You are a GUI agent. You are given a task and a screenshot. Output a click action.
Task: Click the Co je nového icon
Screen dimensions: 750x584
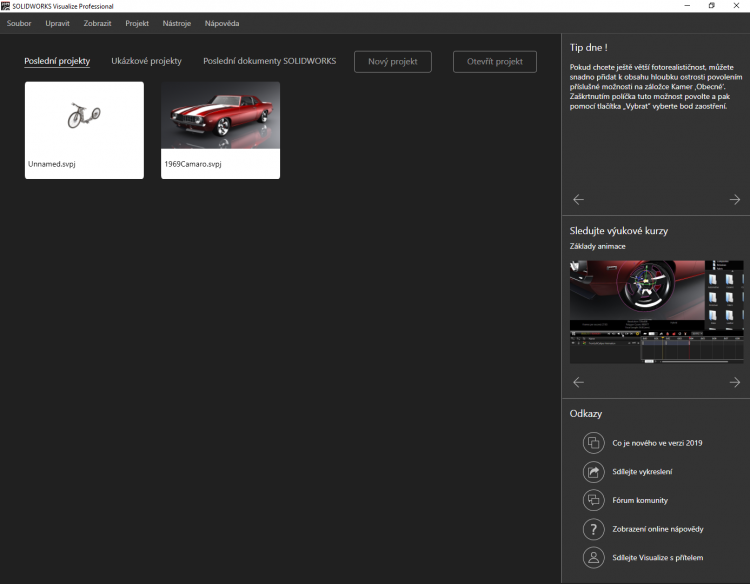coord(594,443)
